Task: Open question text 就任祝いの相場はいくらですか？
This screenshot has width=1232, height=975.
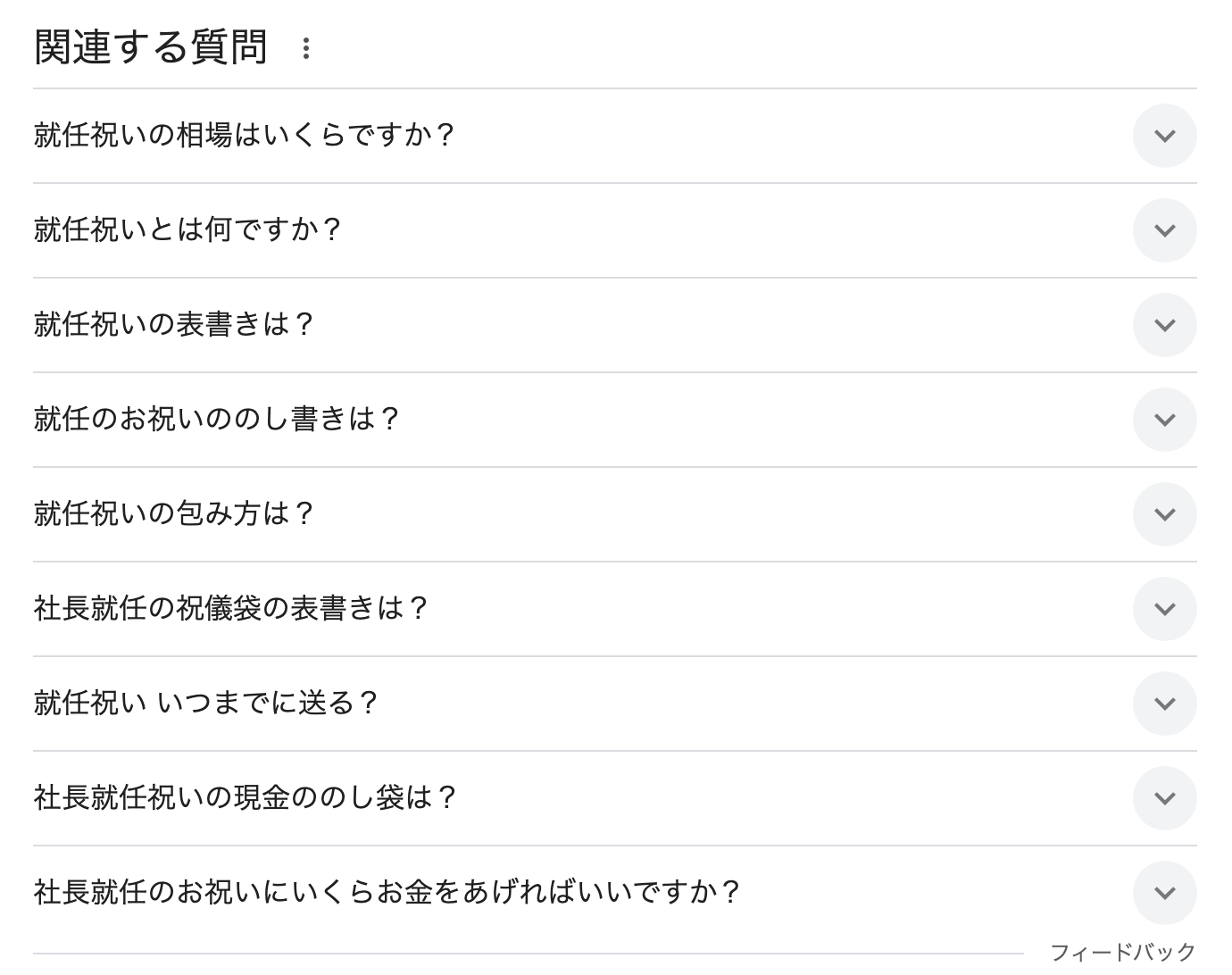Action: 246,136
